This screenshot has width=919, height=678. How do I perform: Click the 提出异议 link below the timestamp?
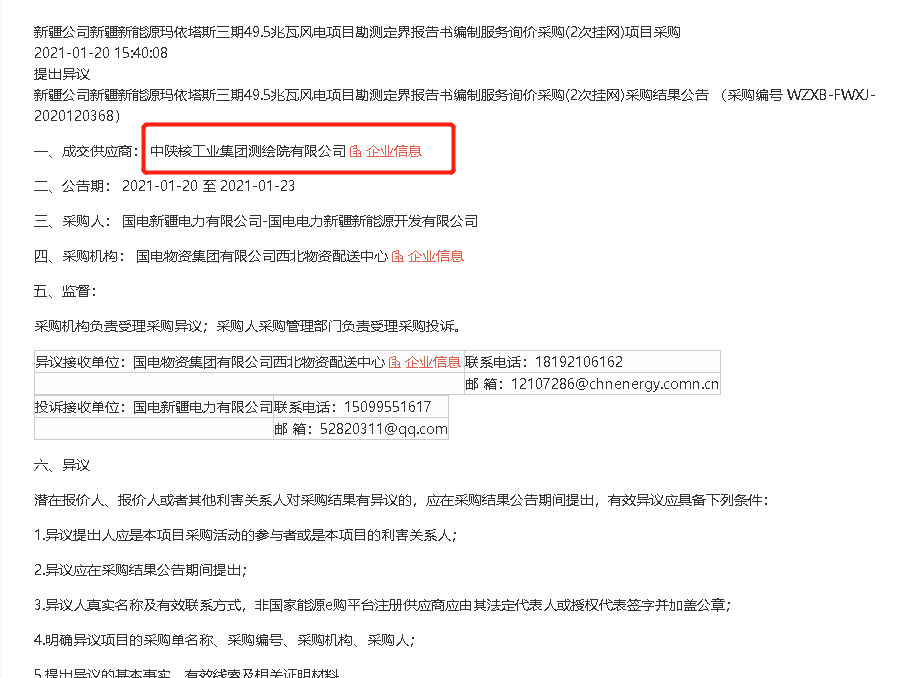(62, 74)
